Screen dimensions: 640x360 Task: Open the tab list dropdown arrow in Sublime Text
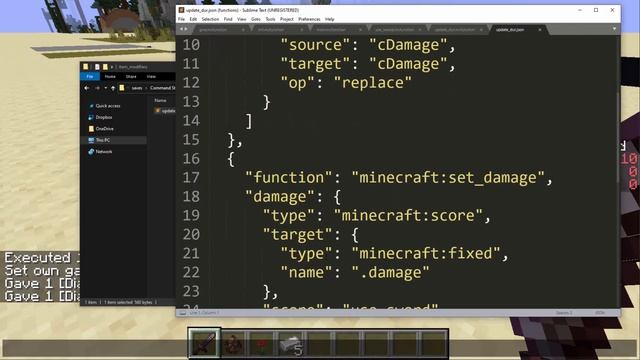[614, 29]
